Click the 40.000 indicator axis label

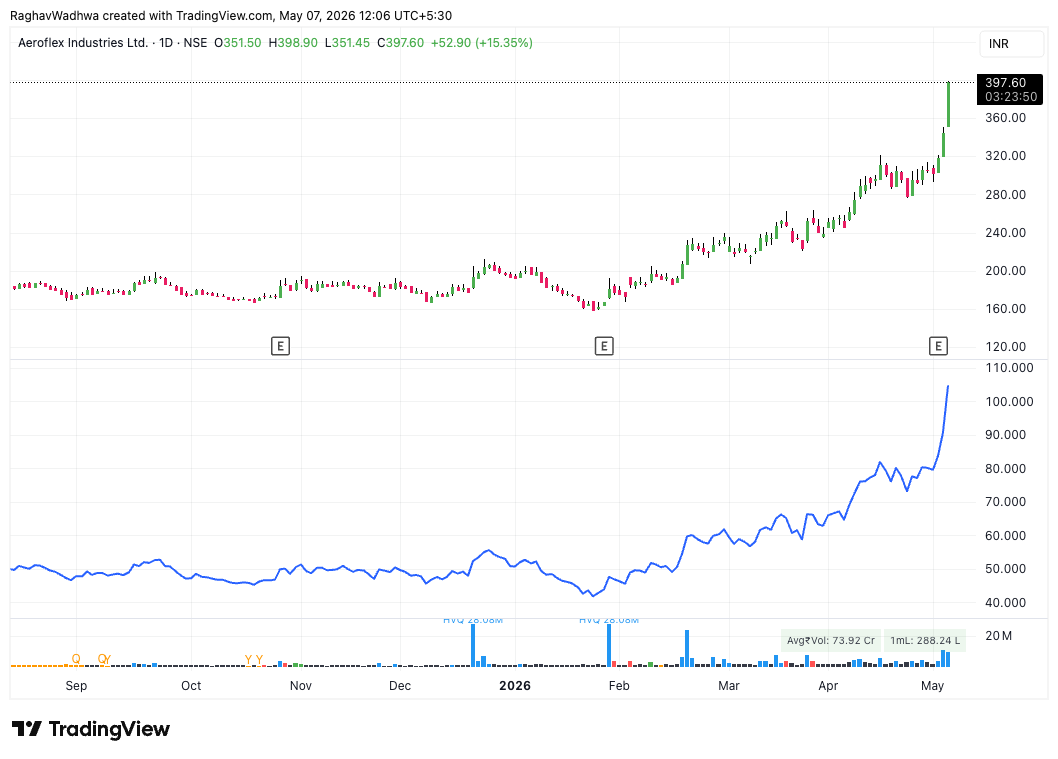(x=1005, y=602)
